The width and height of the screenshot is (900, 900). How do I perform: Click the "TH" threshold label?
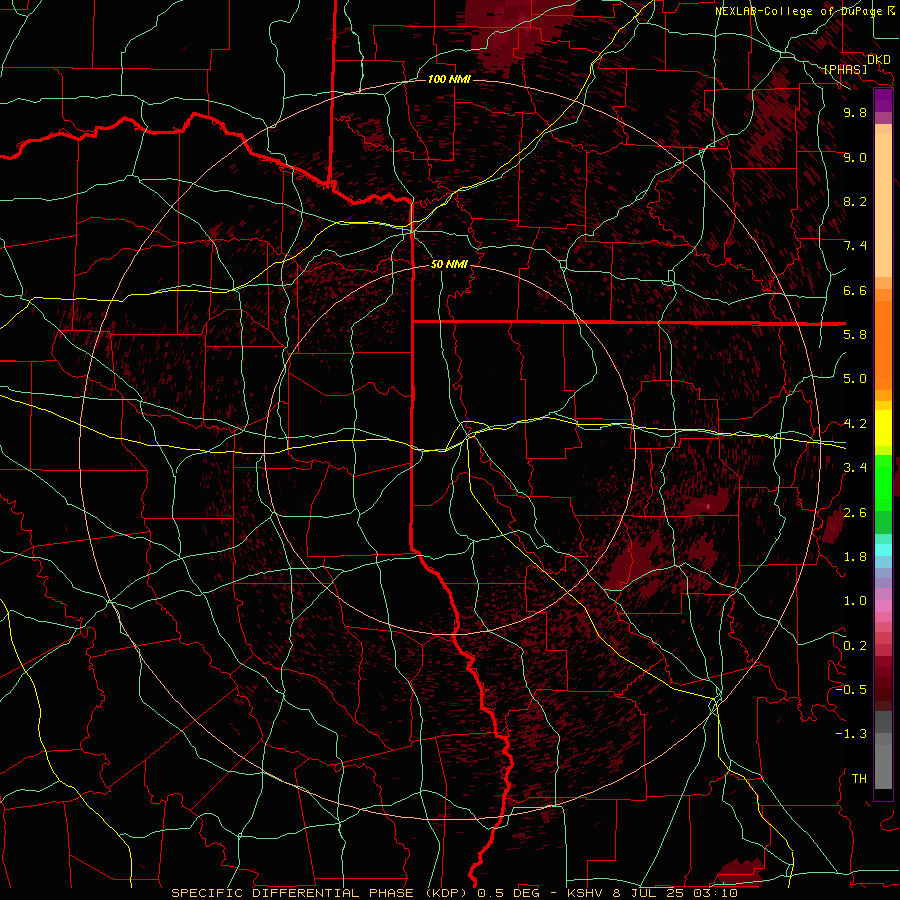click(x=859, y=779)
